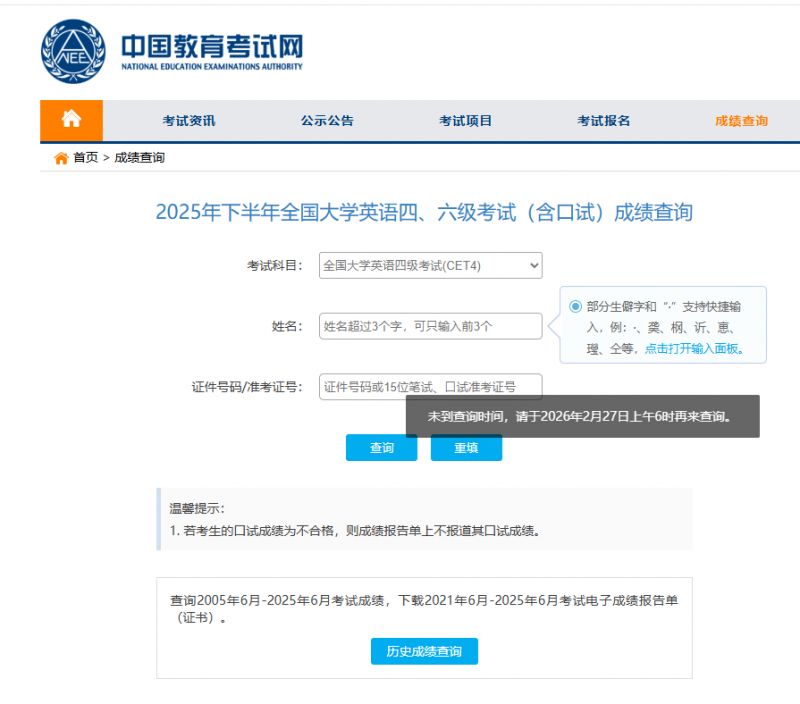Image resolution: width=800 pixels, height=704 pixels.
Task: Click the 重填 reset button
Action: click(x=466, y=447)
